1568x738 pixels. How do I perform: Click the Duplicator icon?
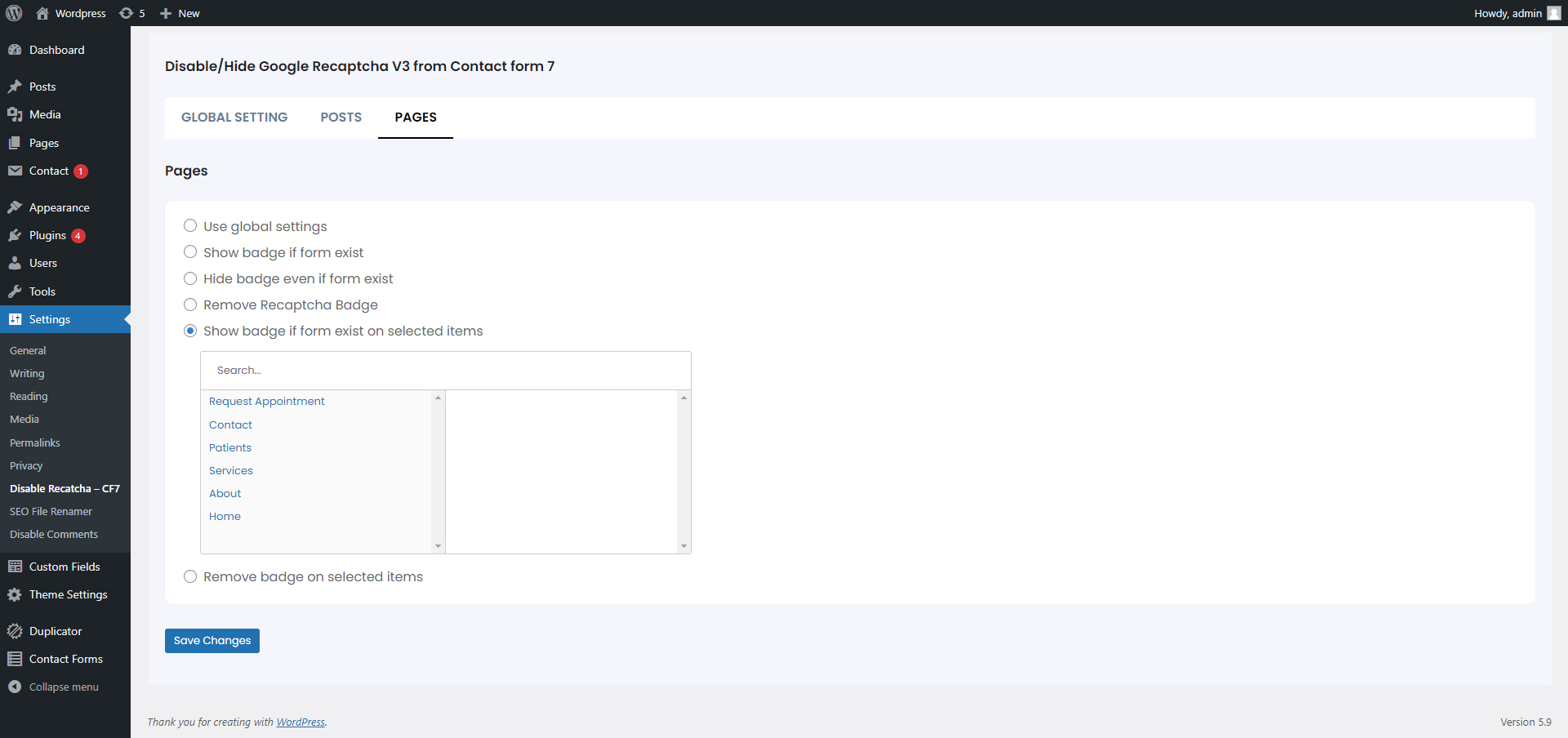[x=15, y=631]
